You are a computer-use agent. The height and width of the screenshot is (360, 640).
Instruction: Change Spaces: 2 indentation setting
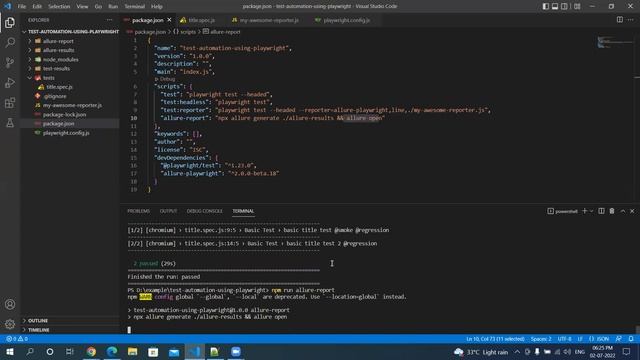pyautogui.click(x=541, y=339)
